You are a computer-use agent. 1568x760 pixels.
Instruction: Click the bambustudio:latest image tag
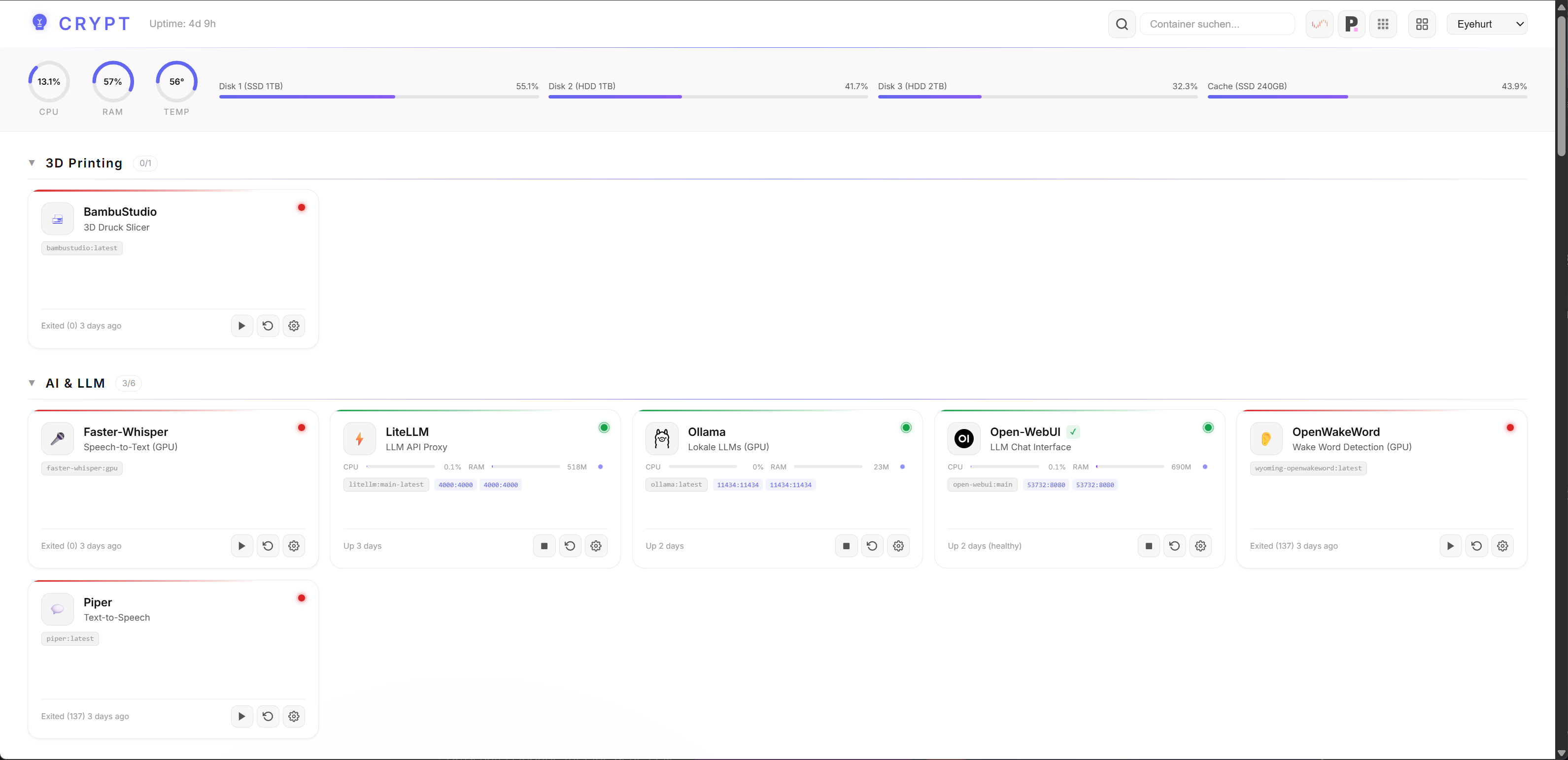82,248
